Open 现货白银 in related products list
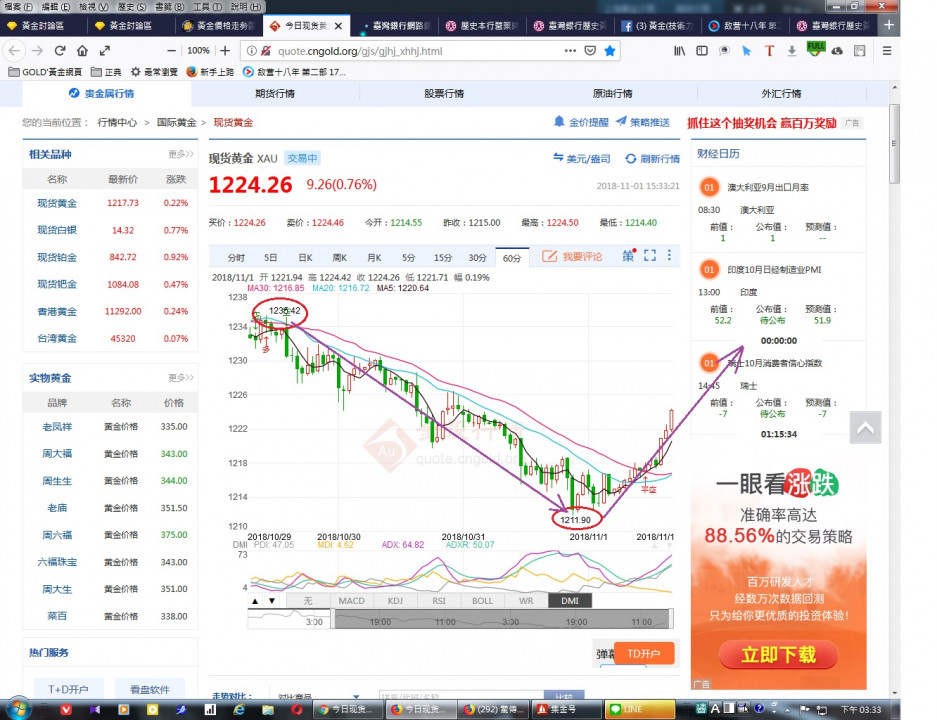The height and width of the screenshot is (720, 937). 57,230
